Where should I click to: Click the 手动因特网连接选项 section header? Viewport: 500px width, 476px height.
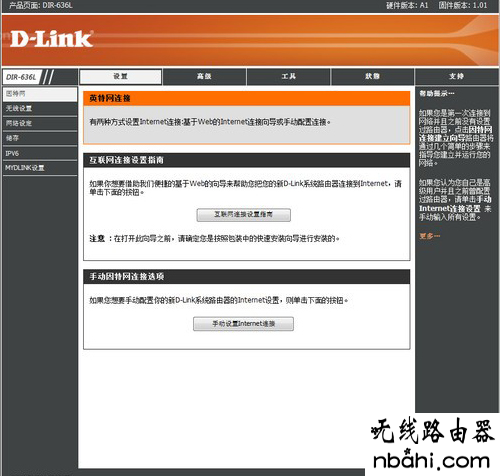tap(247, 277)
